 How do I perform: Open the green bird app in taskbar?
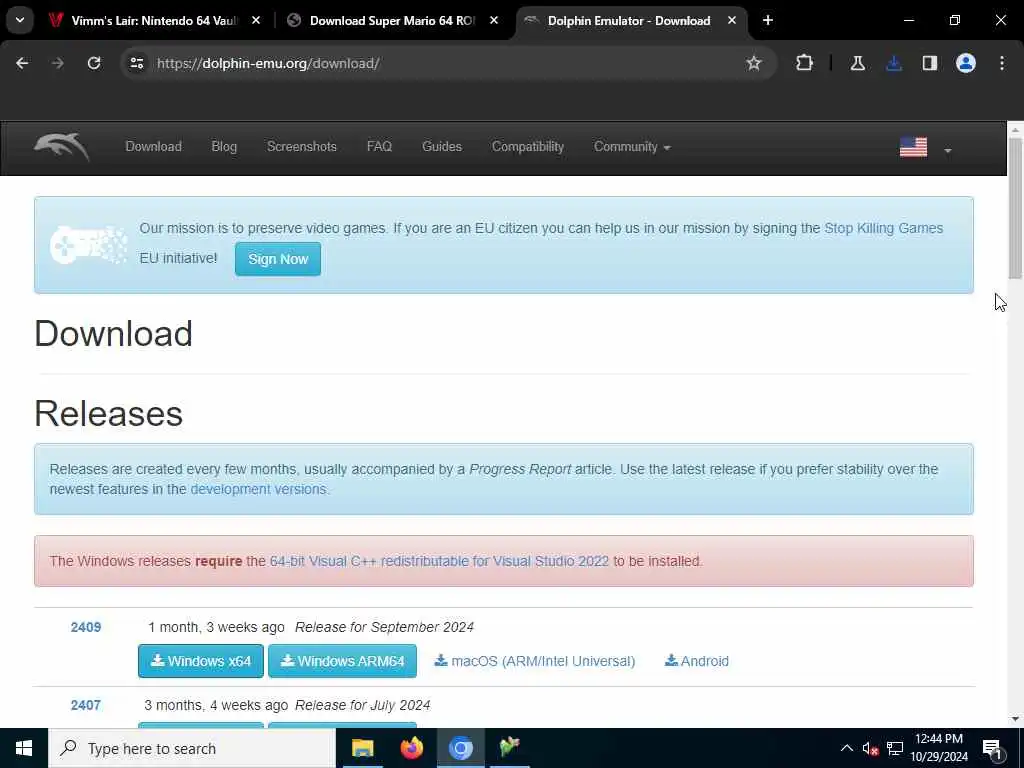(x=509, y=748)
